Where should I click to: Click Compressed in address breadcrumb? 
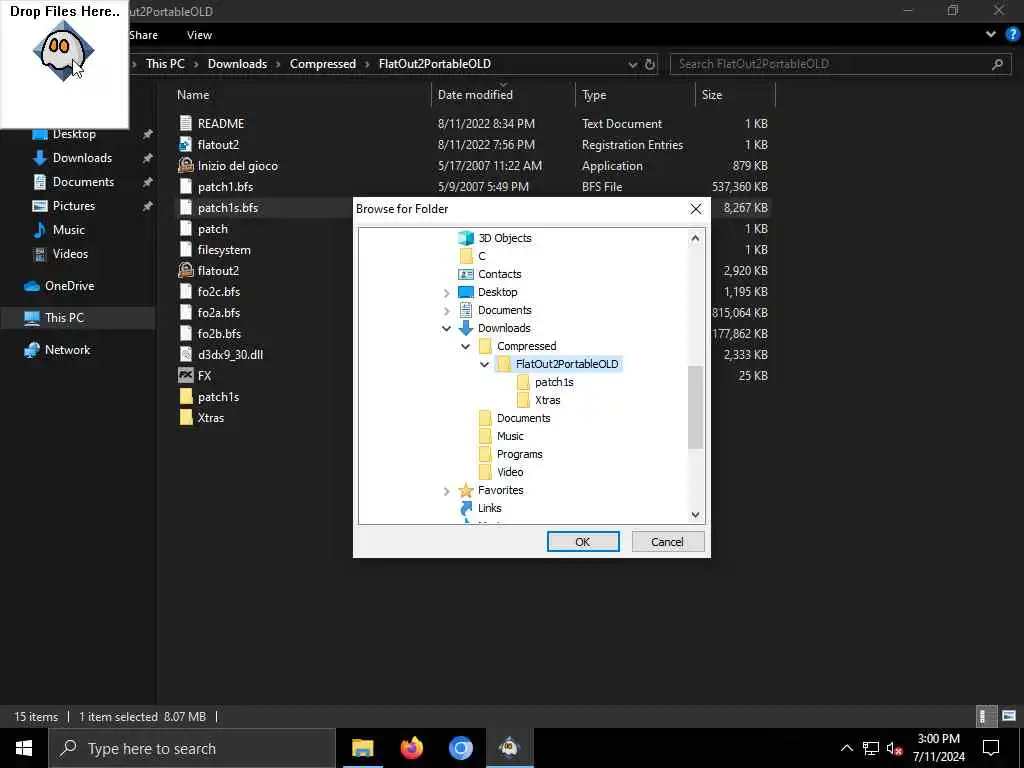coord(323,64)
